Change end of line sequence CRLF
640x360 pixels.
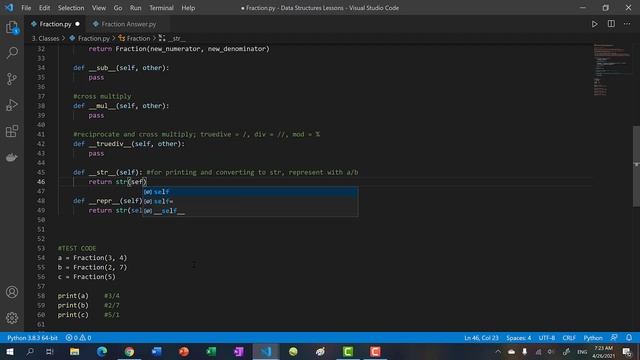coord(569,338)
